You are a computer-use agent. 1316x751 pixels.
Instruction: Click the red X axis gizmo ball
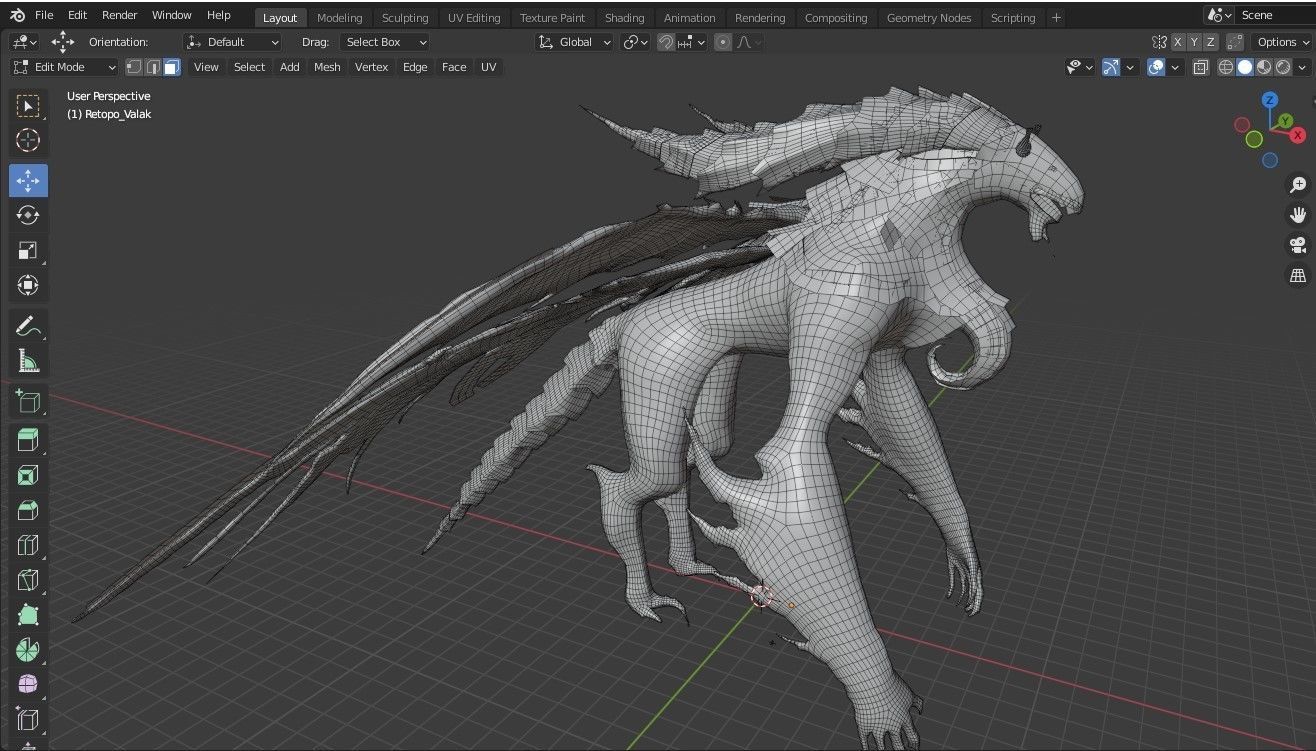click(1298, 135)
